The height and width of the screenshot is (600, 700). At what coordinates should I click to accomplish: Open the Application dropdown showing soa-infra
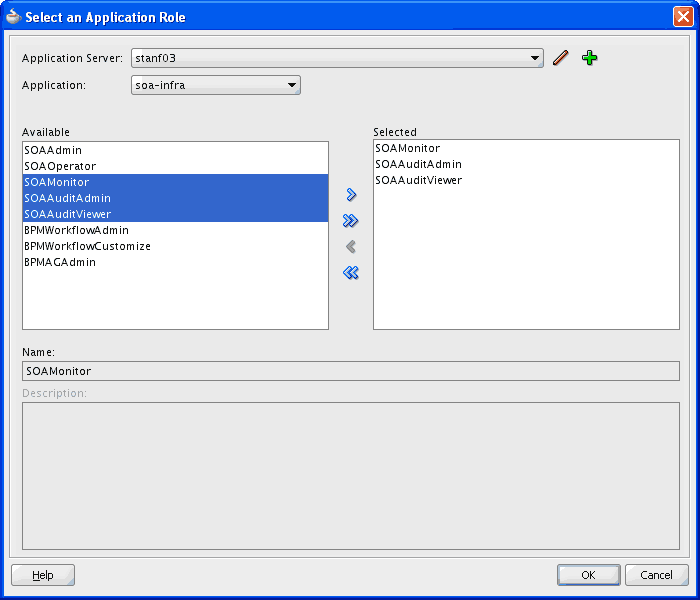[x=216, y=85]
